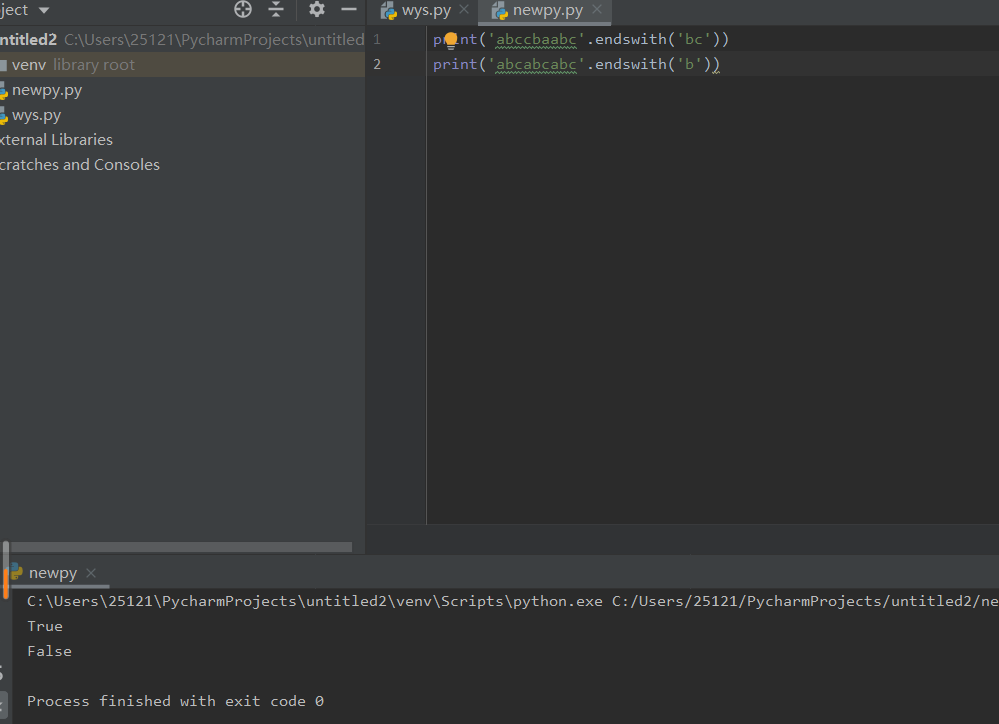Click the yellow intention lightbulb icon

point(451,41)
